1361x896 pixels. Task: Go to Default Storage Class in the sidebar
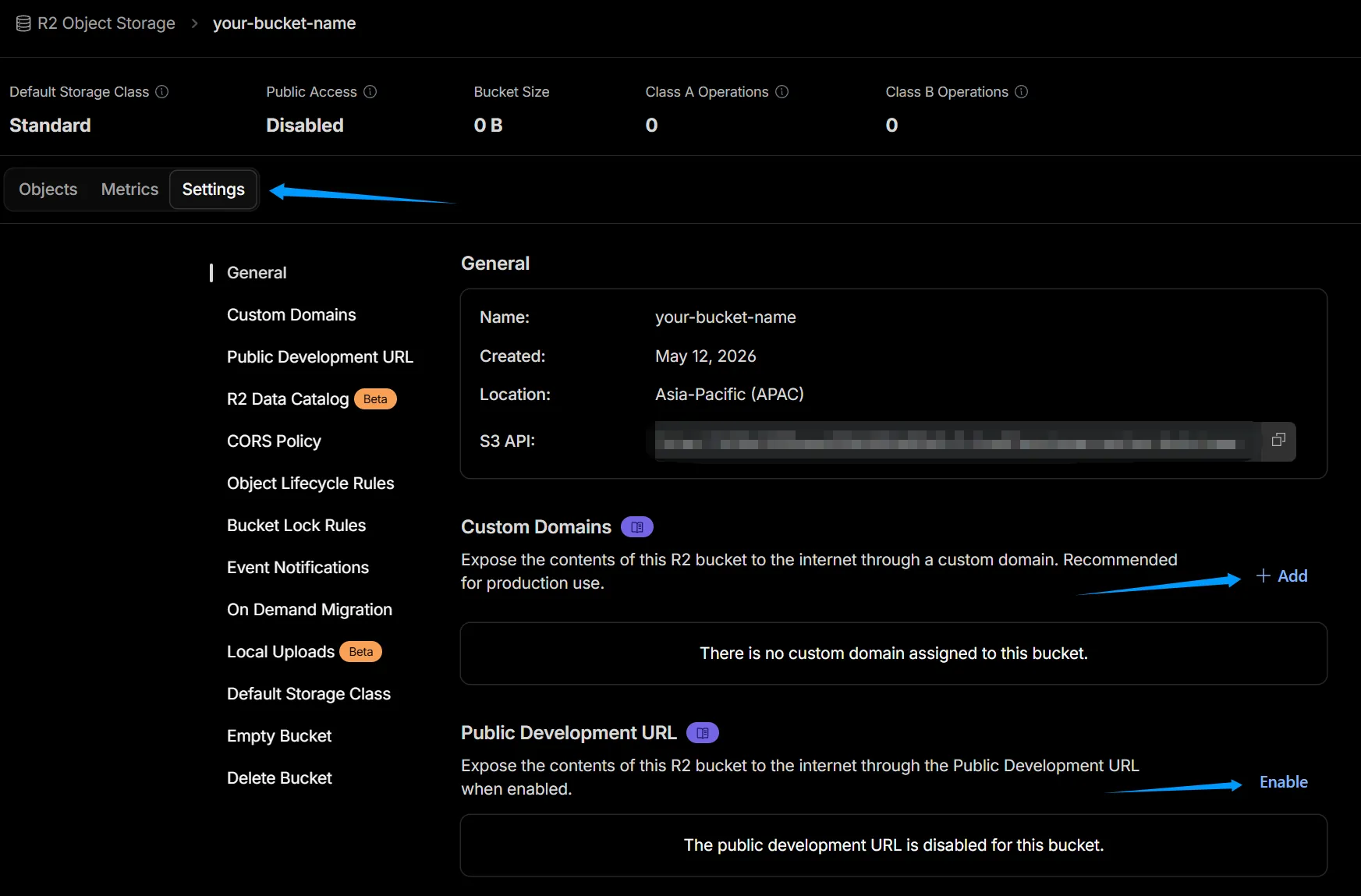309,694
